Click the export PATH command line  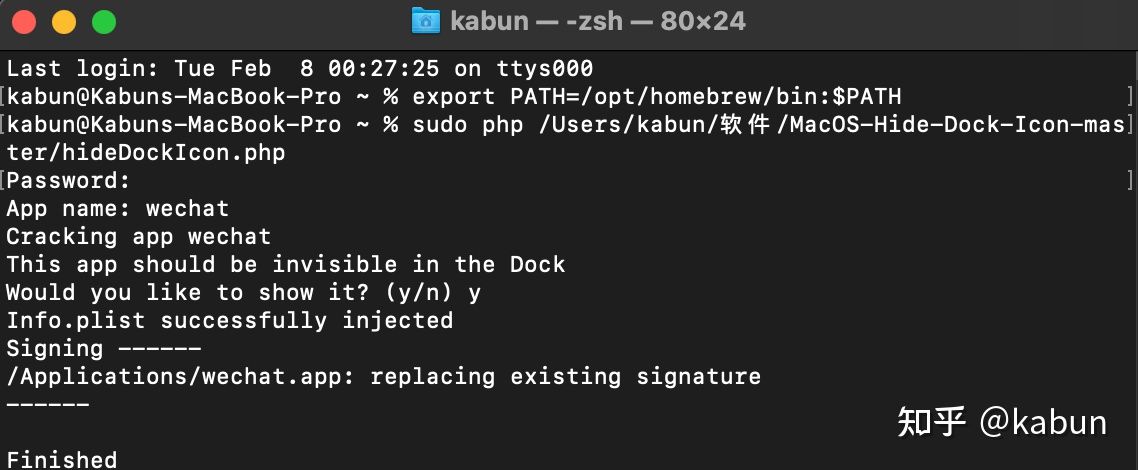656,97
